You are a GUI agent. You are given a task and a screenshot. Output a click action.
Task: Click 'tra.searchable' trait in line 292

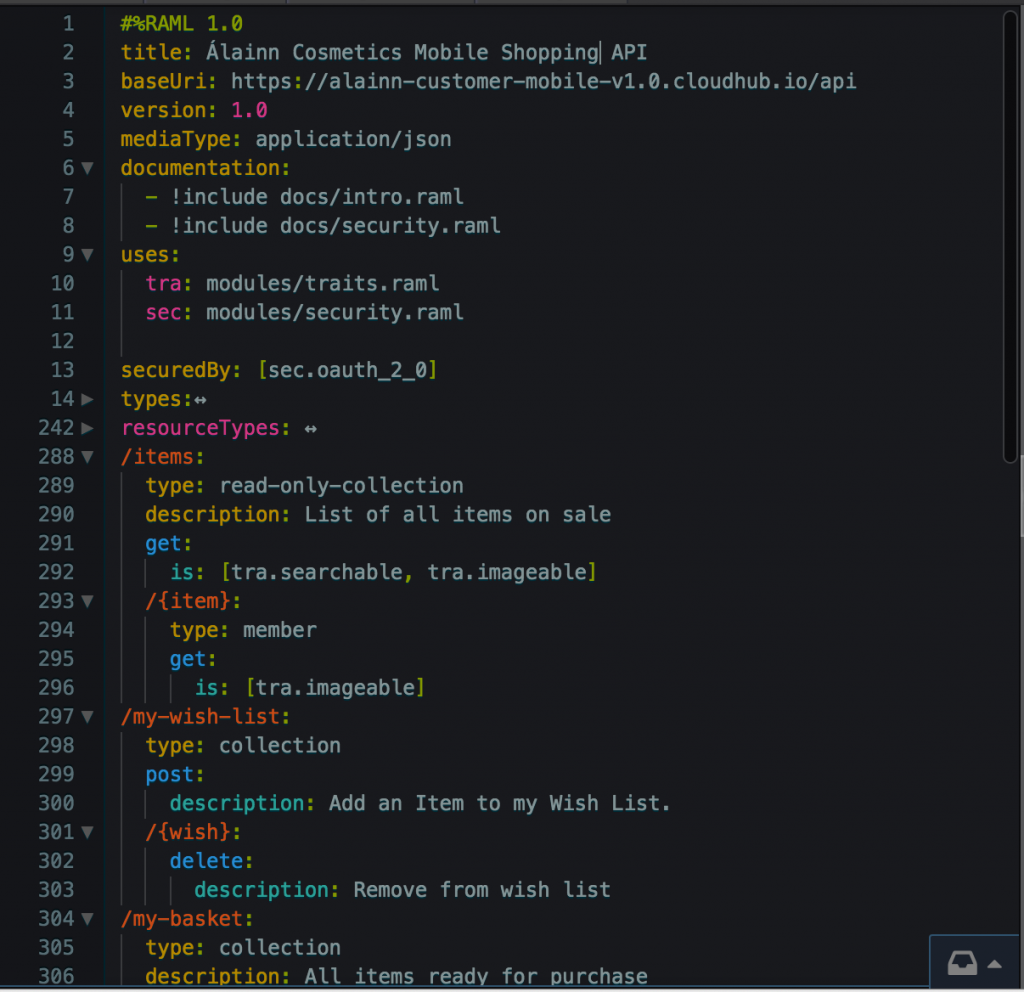(x=317, y=573)
